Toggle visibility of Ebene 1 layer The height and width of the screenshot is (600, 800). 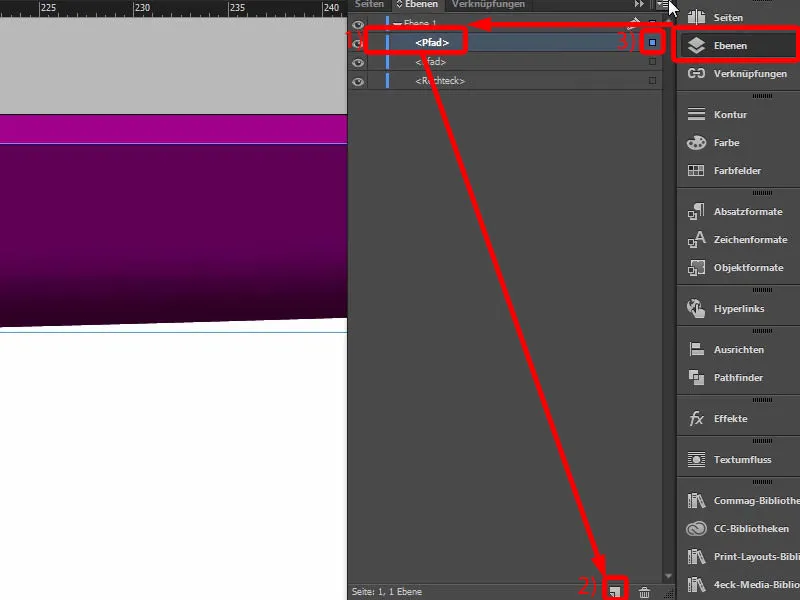(358, 24)
